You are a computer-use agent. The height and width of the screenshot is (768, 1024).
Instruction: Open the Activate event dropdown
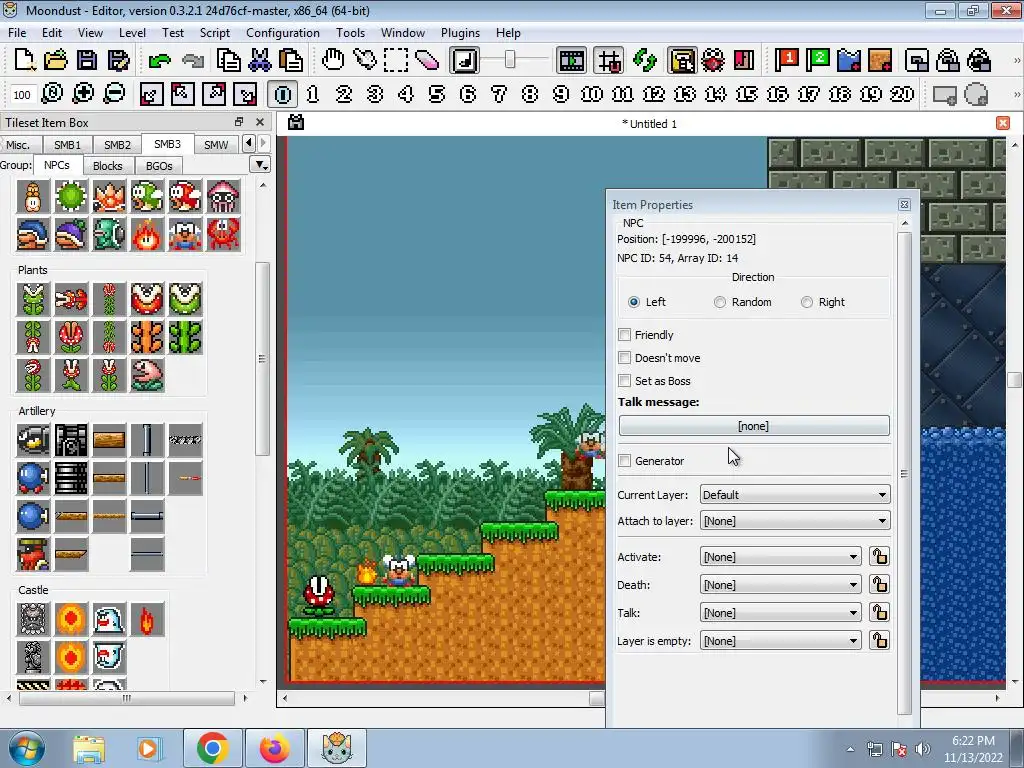coord(780,557)
